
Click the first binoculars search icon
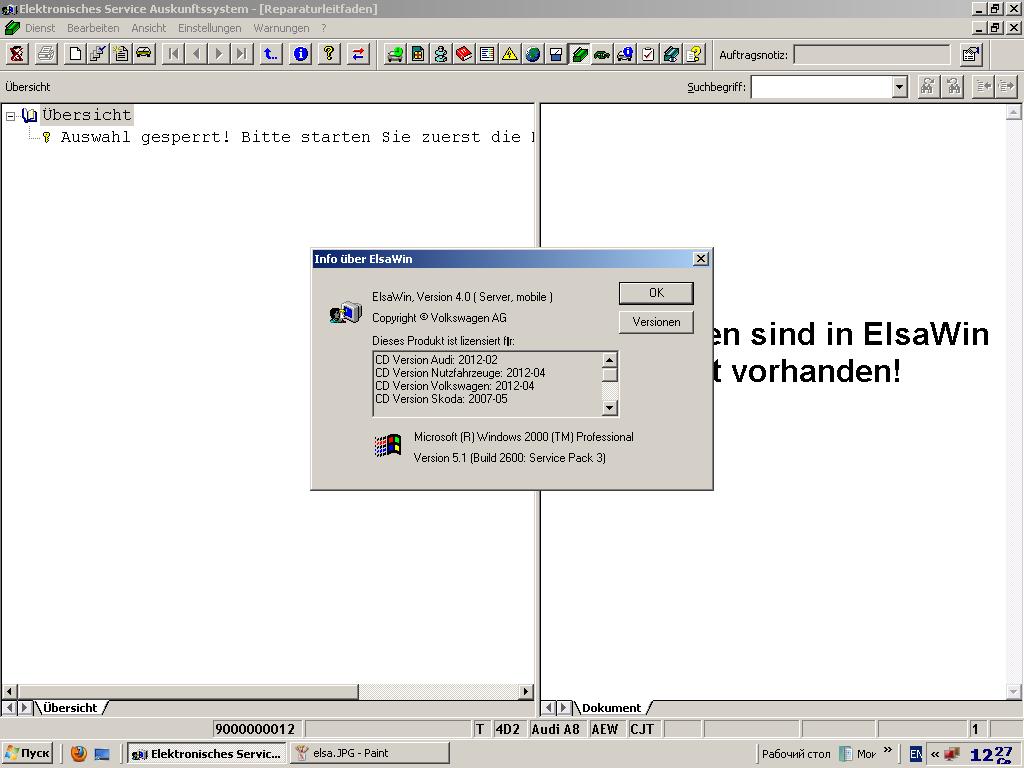click(x=928, y=86)
